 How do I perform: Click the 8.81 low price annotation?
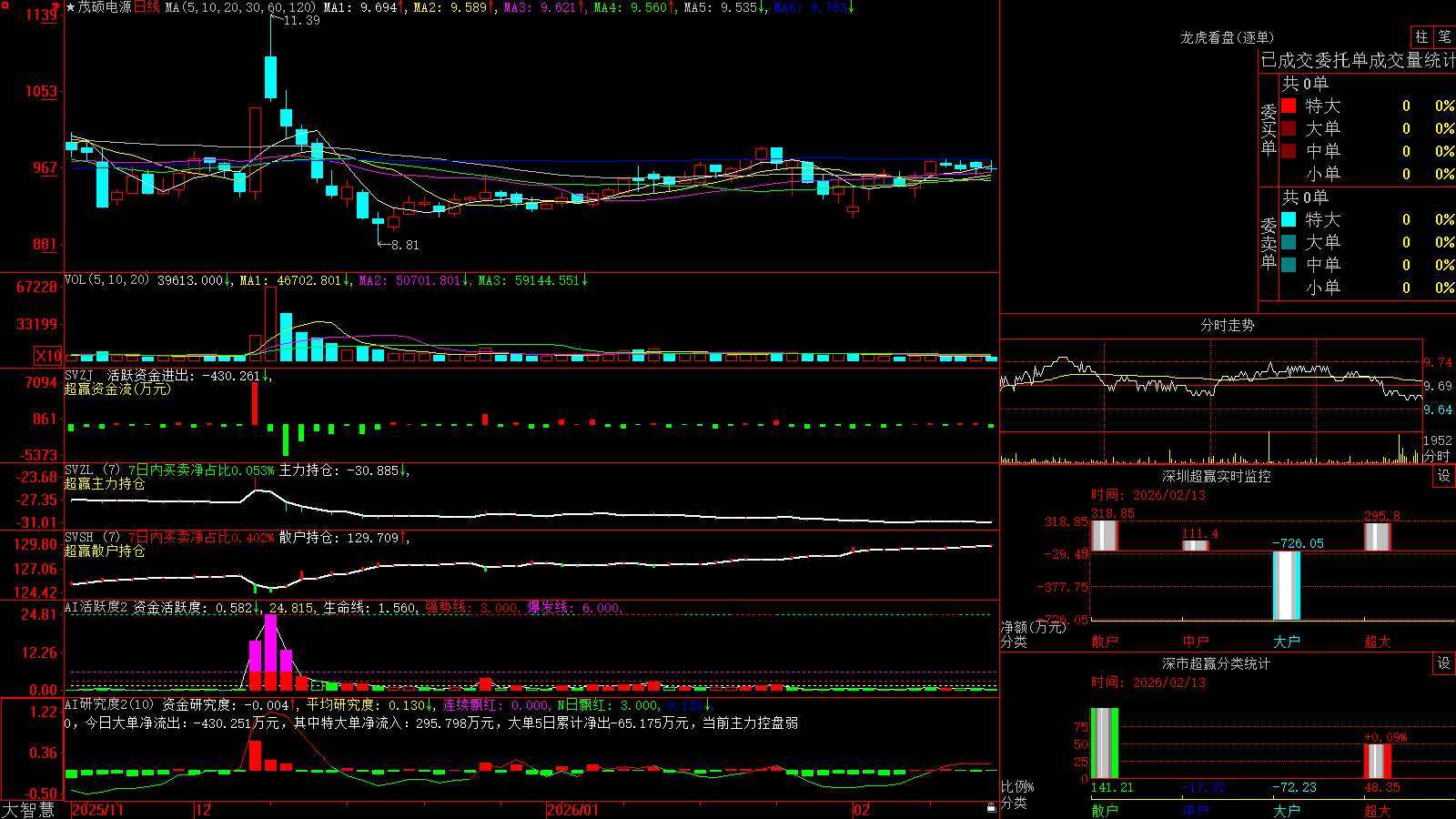[405, 245]
